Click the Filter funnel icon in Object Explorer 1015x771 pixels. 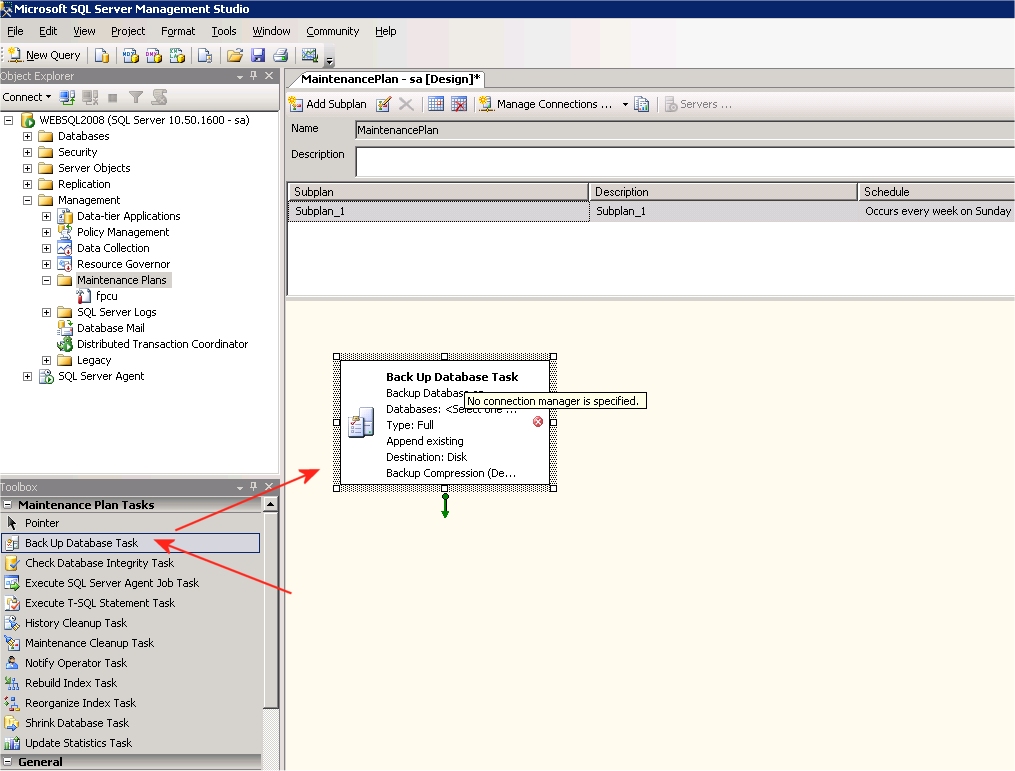tap(135, 98)
